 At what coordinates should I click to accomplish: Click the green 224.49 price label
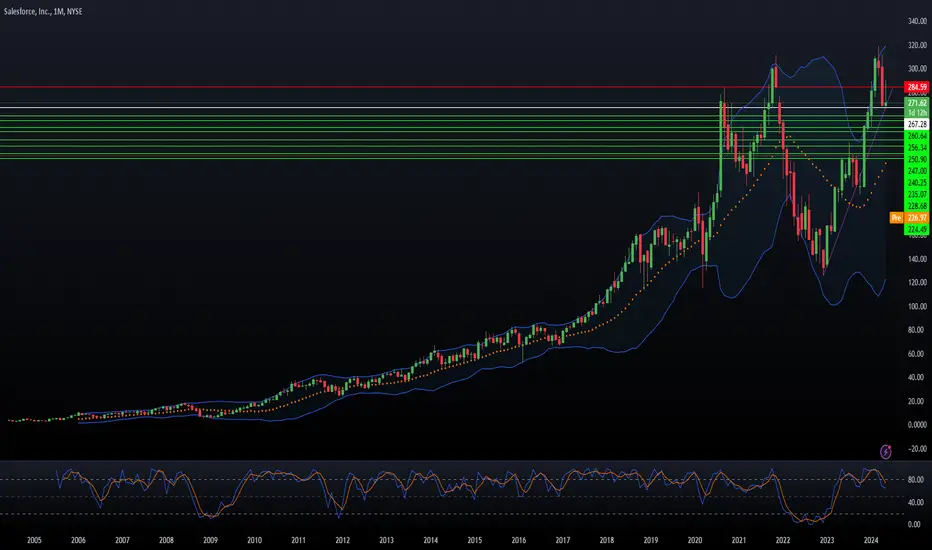coord(917,230)
